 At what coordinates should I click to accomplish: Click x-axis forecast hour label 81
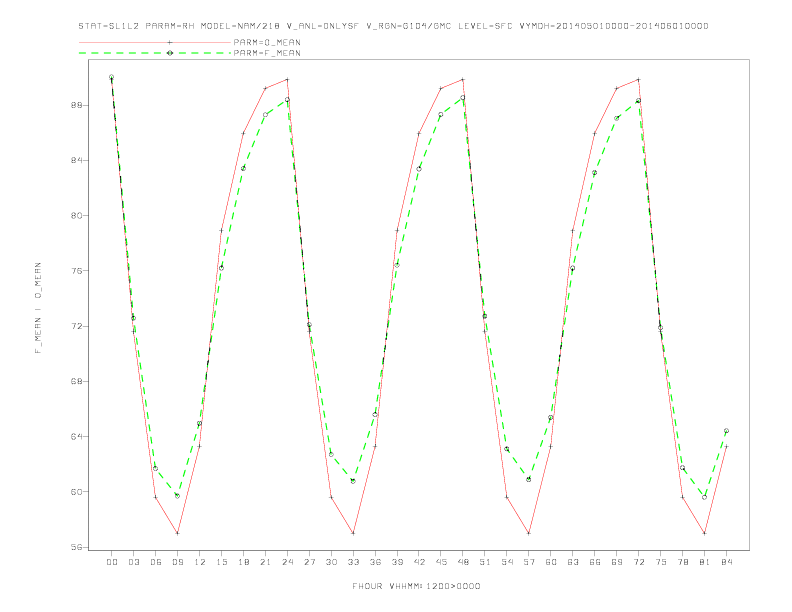click(705, 562)
